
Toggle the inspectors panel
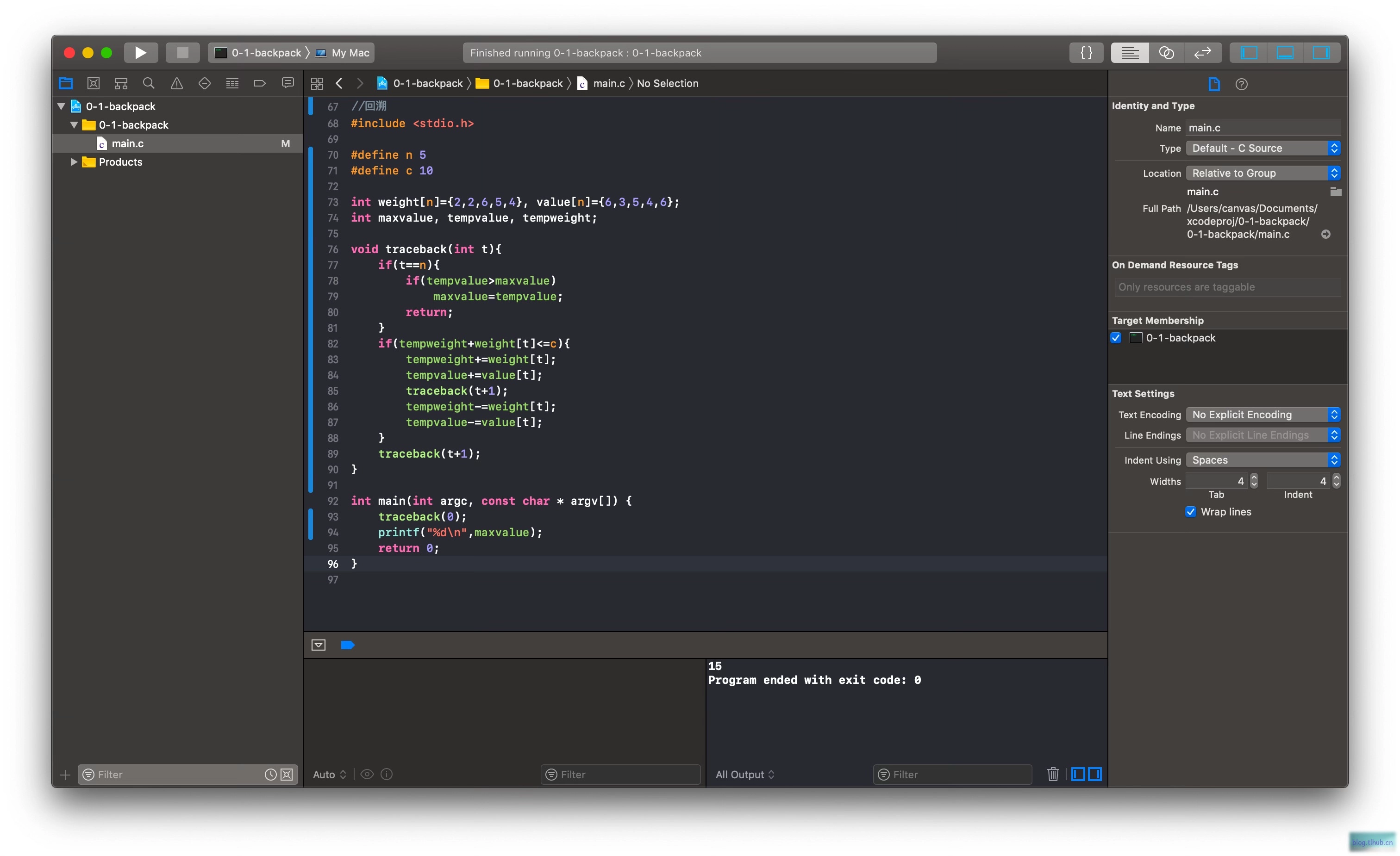[x=1321, y=53]
